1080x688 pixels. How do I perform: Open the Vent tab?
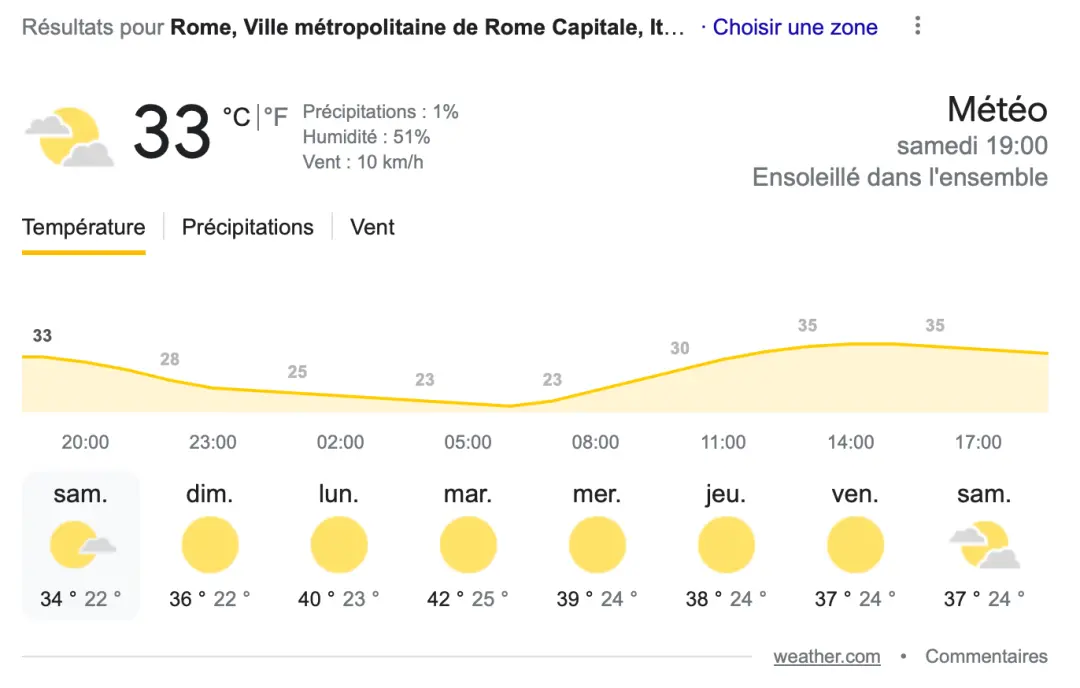(x=372, y=228)
